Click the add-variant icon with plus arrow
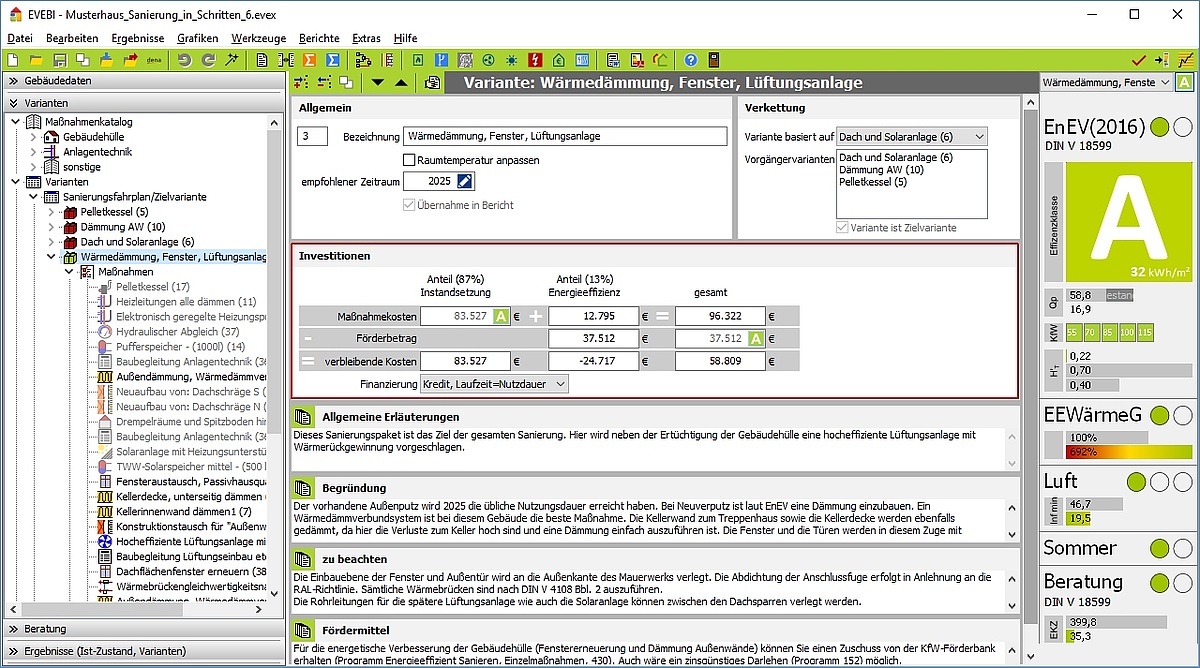Viewport: 1200px width, 668px height. (300, 83)
